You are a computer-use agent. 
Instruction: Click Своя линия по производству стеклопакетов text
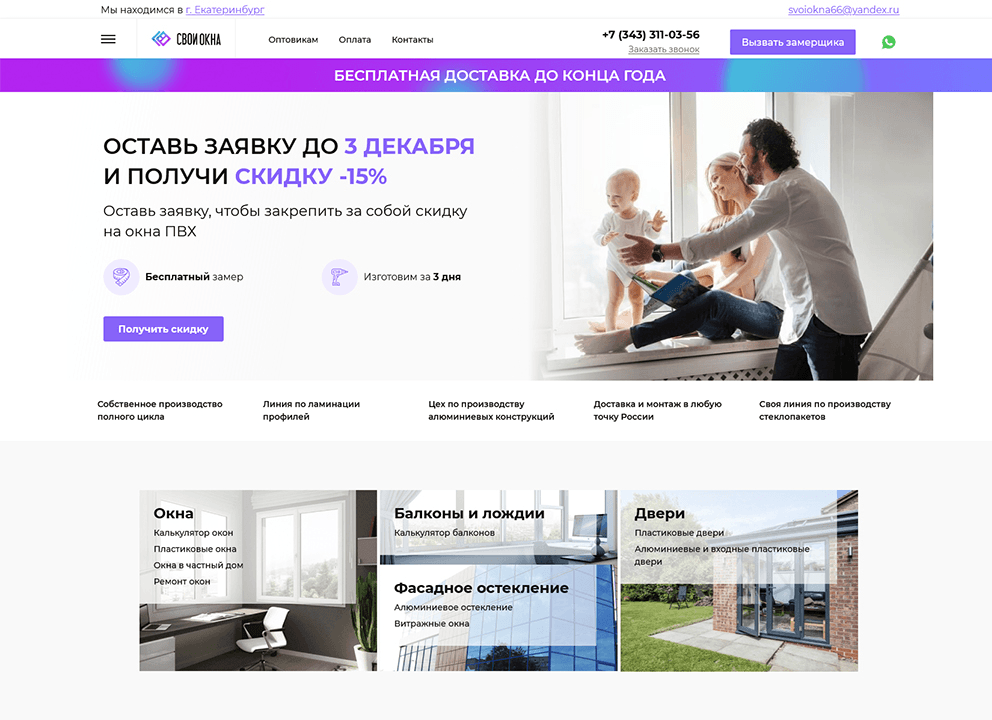click(x=825, y=410)
